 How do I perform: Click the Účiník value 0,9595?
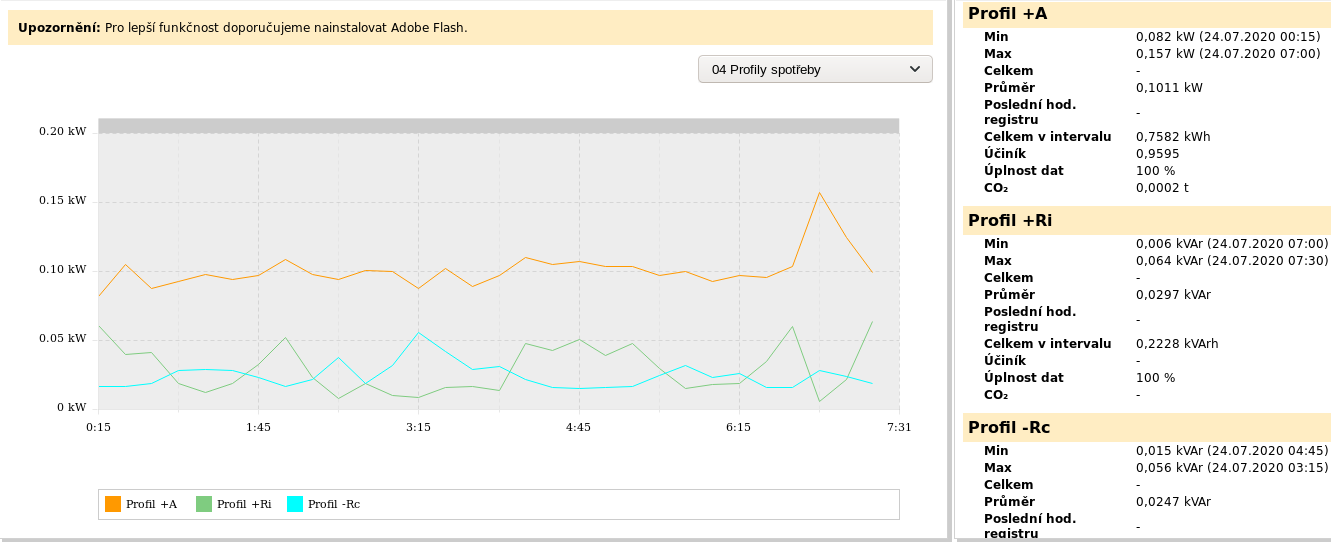coord(1158,153)
